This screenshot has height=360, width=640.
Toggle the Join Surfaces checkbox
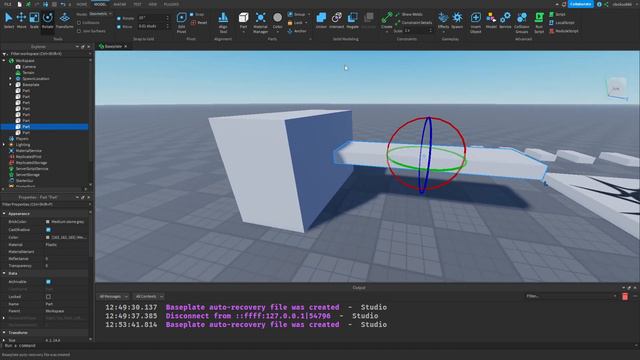point(79,31)
